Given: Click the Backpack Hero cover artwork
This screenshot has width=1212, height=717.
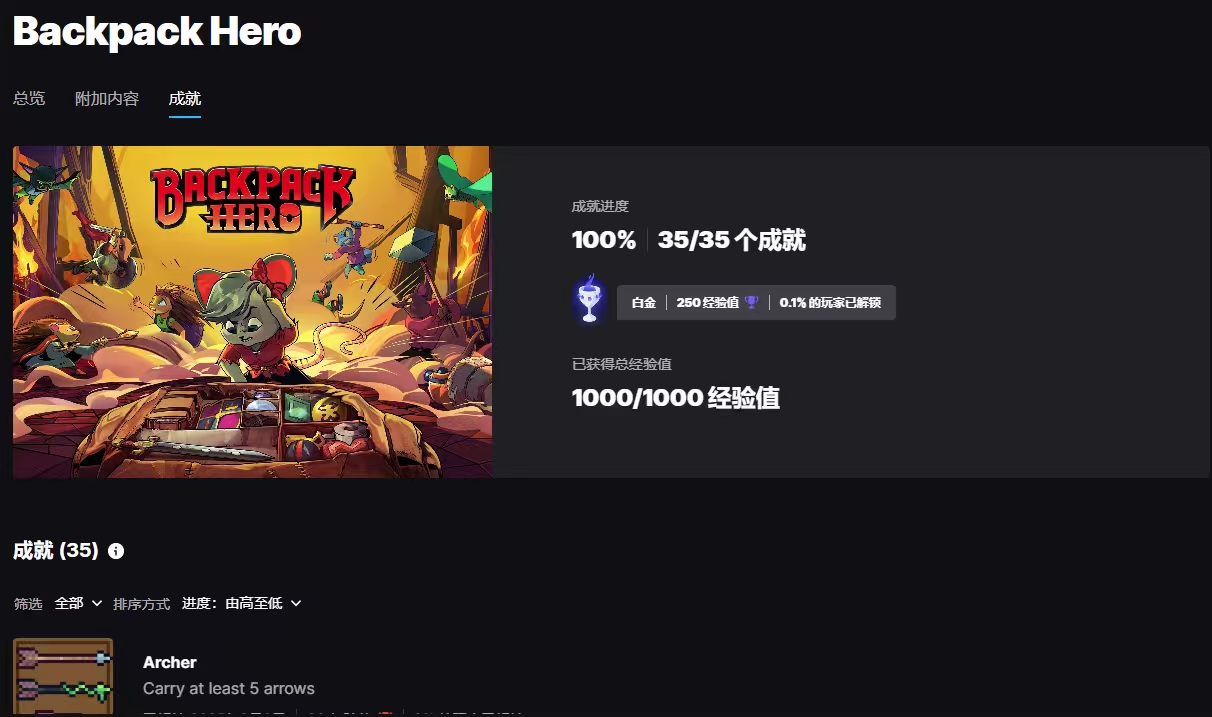Looking at the screenshot, I should [x=252, y=312].
